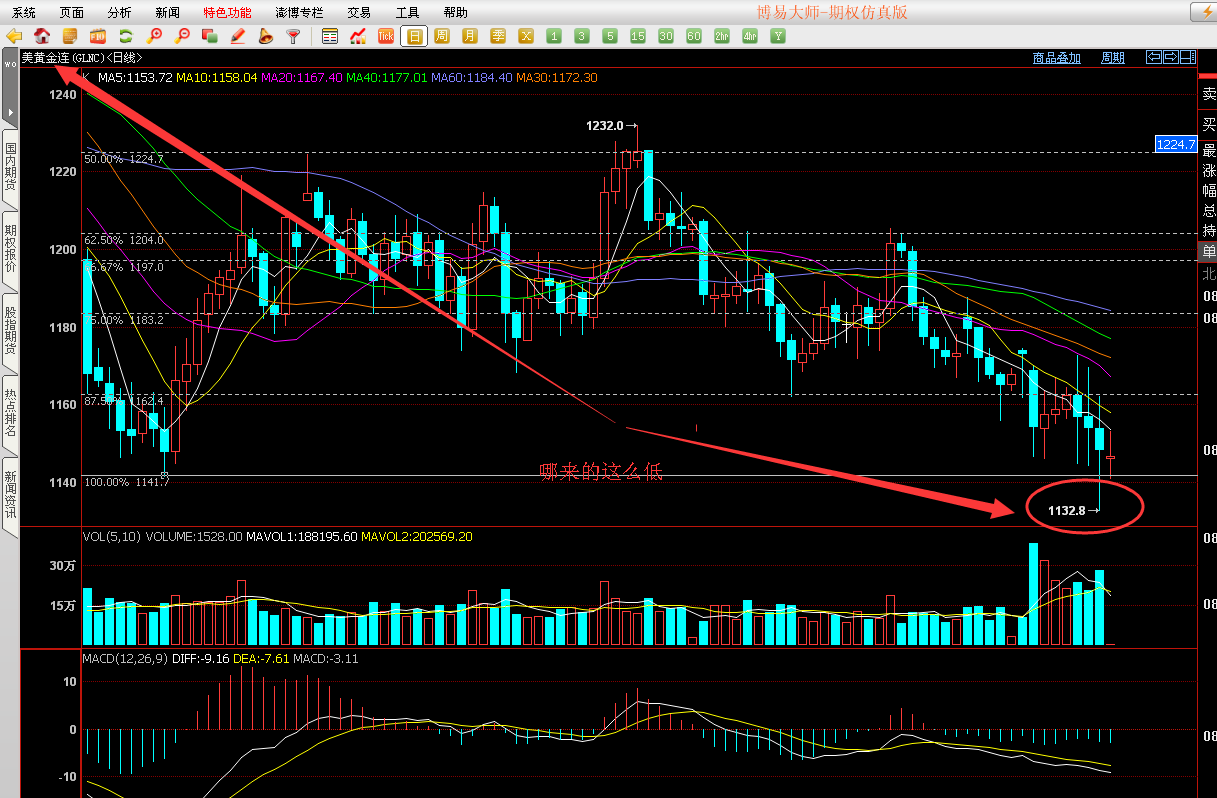Select the 4hr period button
The height and width of the screenshot is (798, 1217).
click(x=750, y=36)
